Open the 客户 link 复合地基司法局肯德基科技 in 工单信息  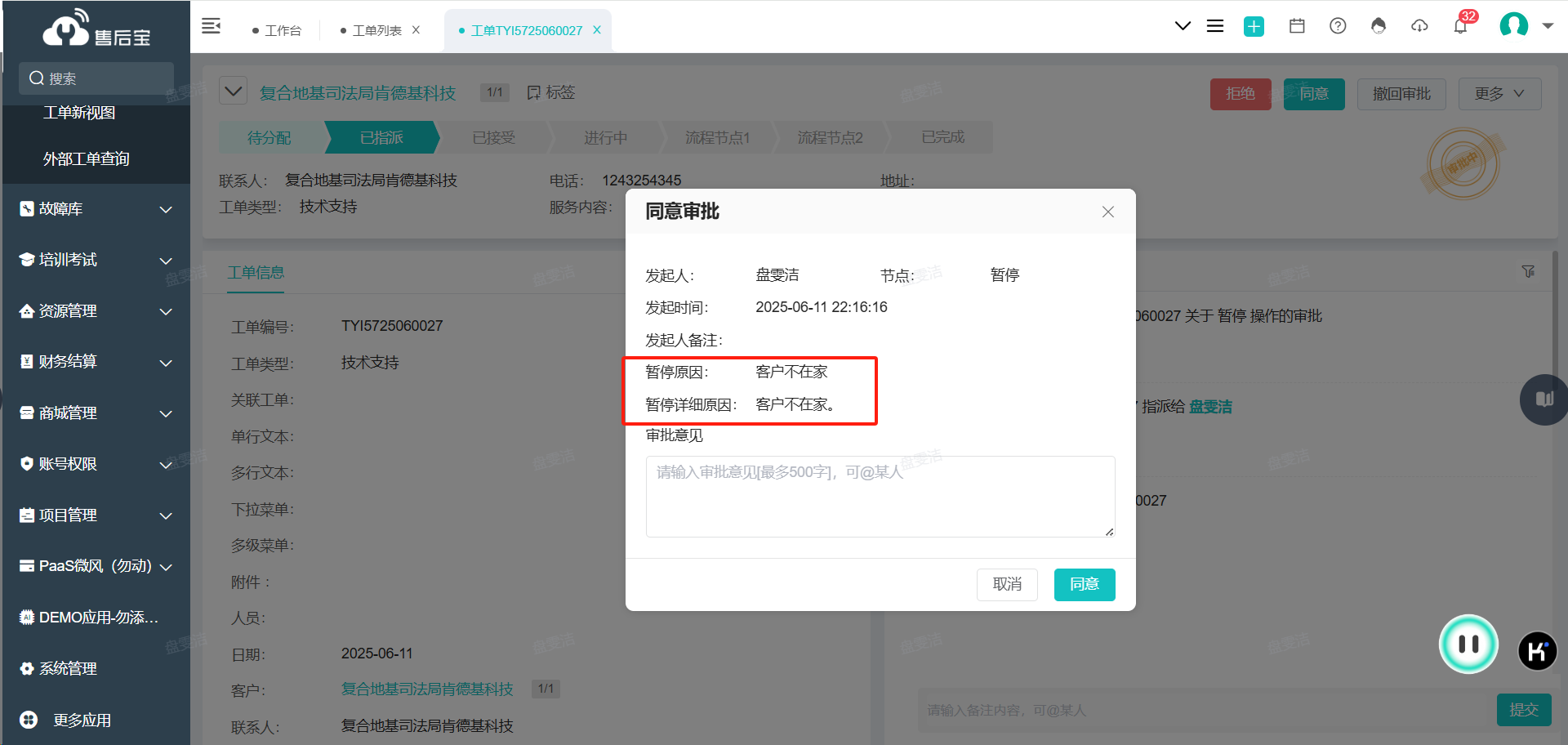click(427, 689)
